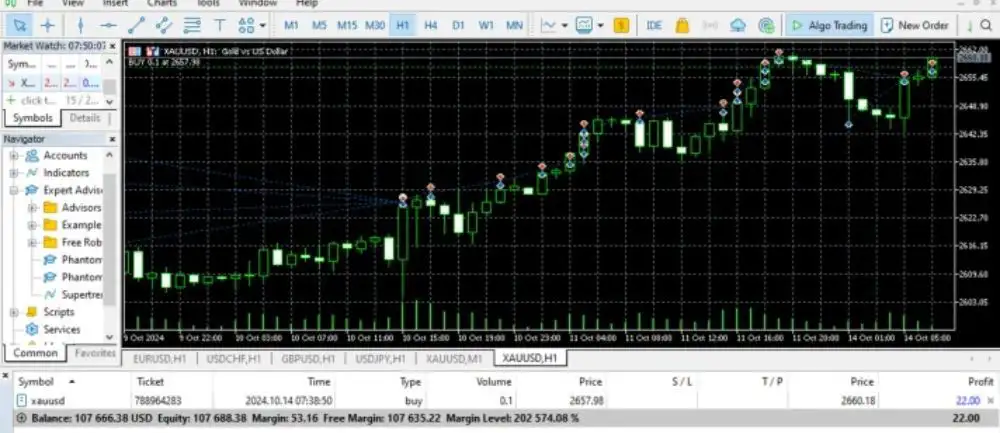Set chart timeframe to M15
Image resolution: width=1000 pixels, height=433 pixels.
tap(347, 25)
